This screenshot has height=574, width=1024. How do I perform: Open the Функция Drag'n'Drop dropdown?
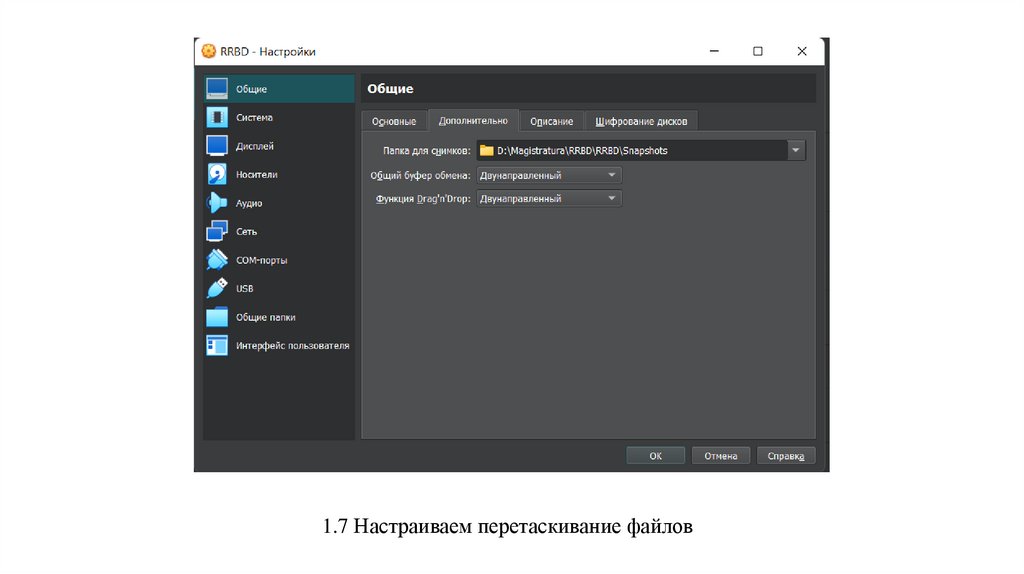(x=549, y=199)
